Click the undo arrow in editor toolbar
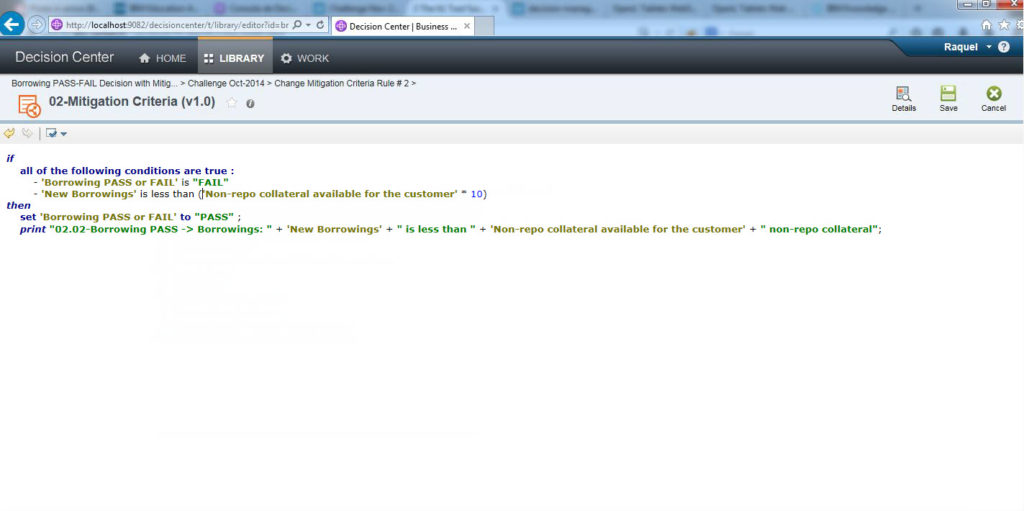 click(9, 133)
